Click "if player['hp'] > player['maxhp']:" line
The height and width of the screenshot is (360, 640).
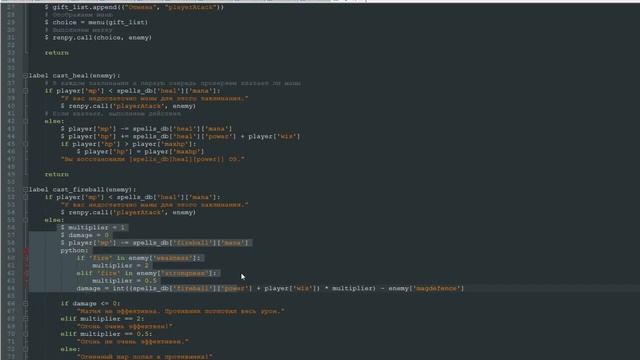tap(128, 144)
